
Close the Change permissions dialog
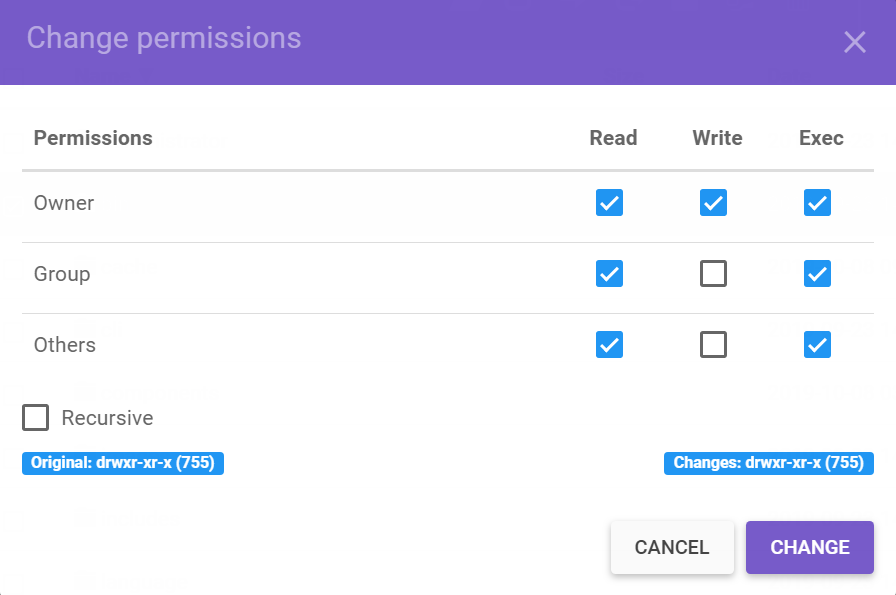point(854,42)
